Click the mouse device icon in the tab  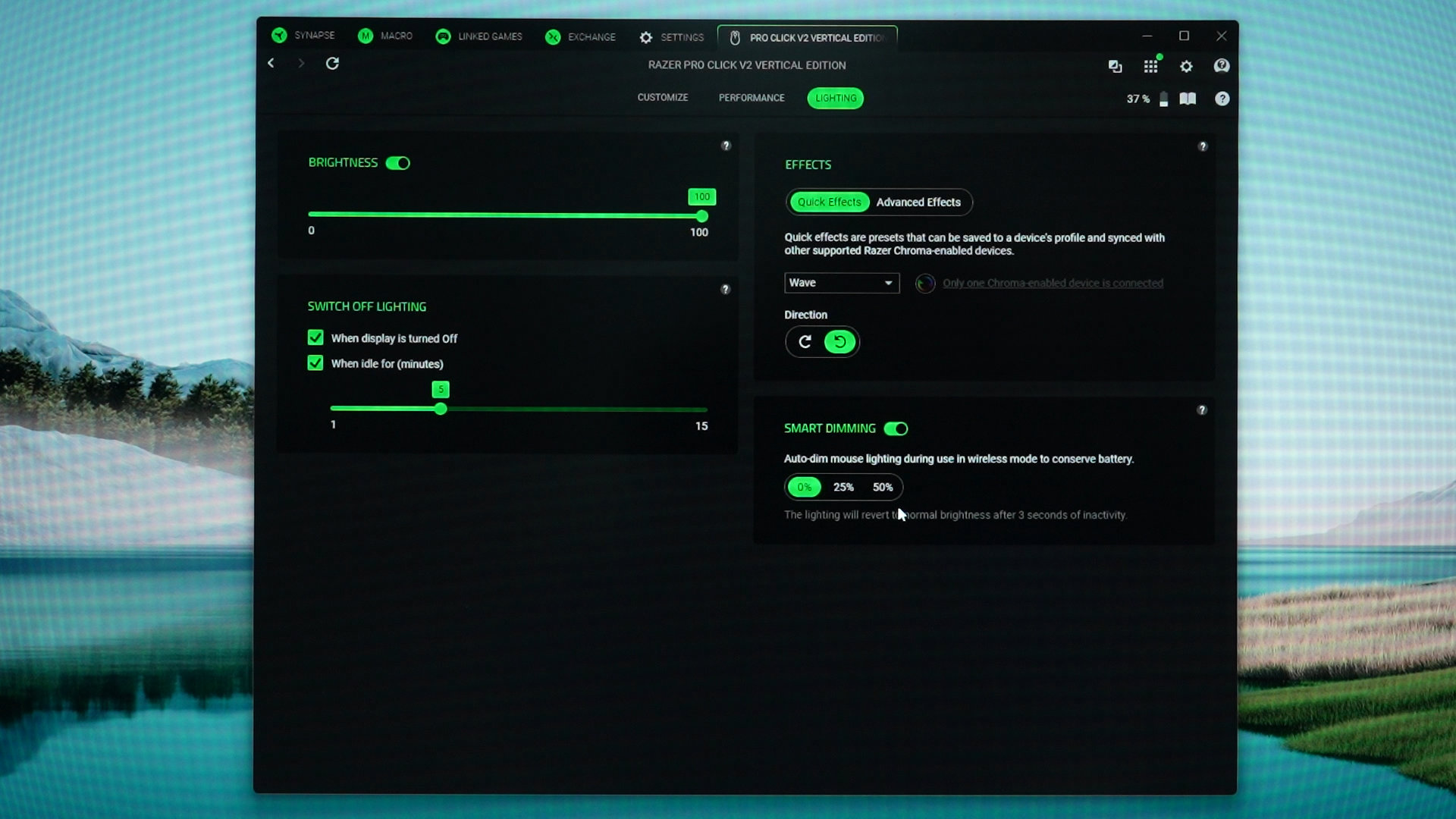734,38
